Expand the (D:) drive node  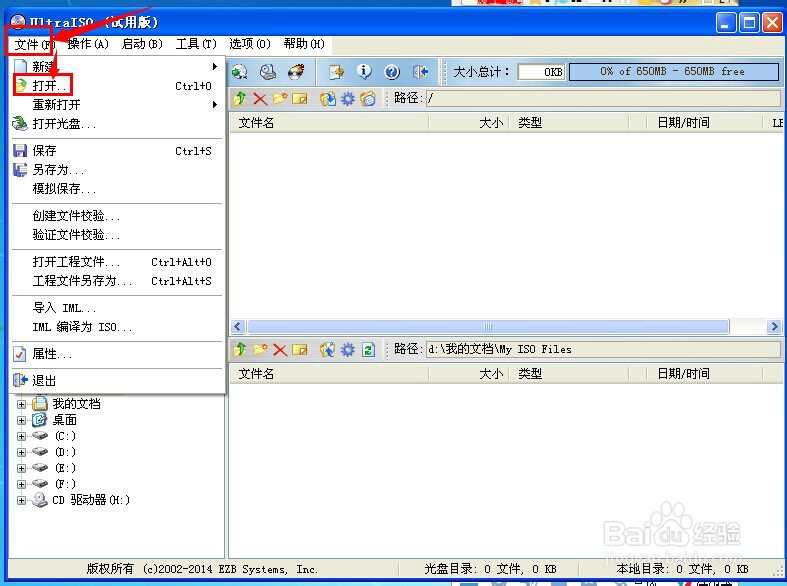click(21, 453)
